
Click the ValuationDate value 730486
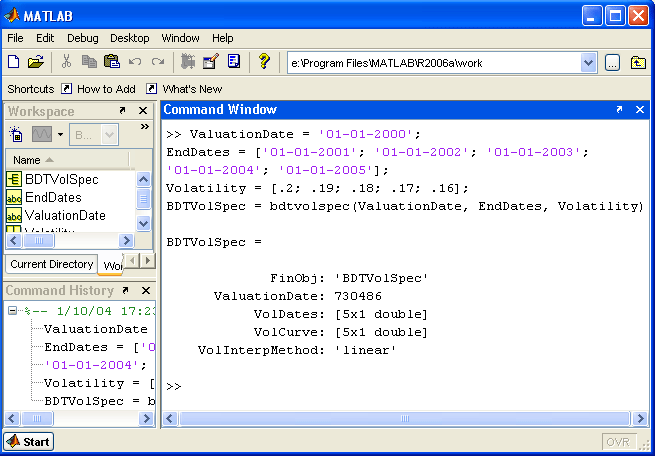(358, 296)
